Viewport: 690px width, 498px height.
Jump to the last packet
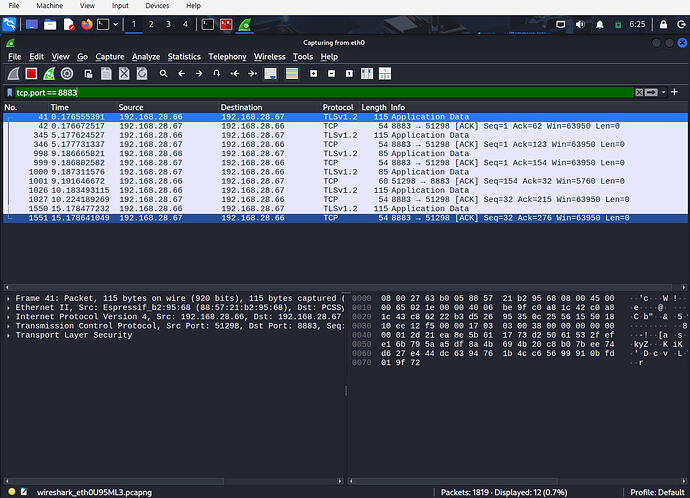(252, 73)
